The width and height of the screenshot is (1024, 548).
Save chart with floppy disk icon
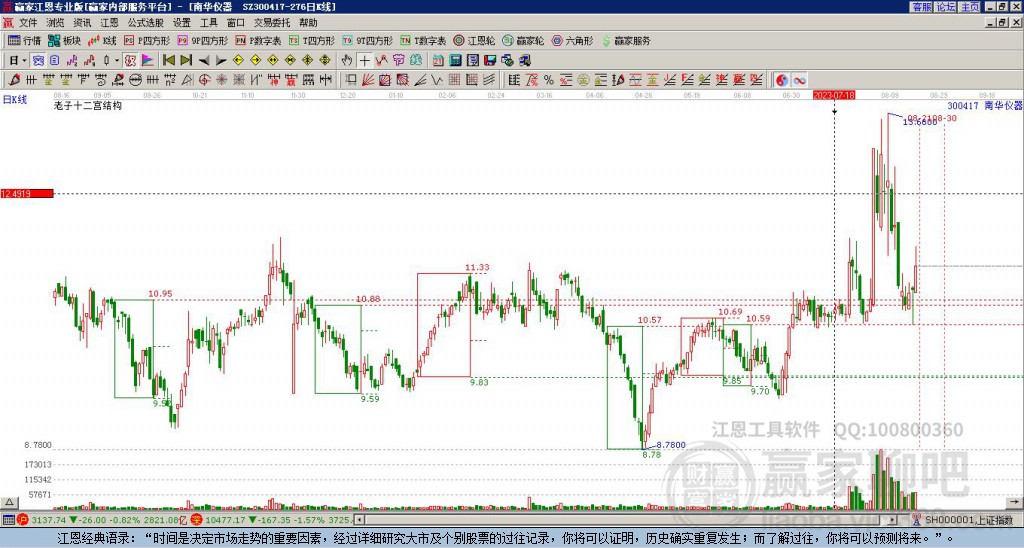point(490,61)
